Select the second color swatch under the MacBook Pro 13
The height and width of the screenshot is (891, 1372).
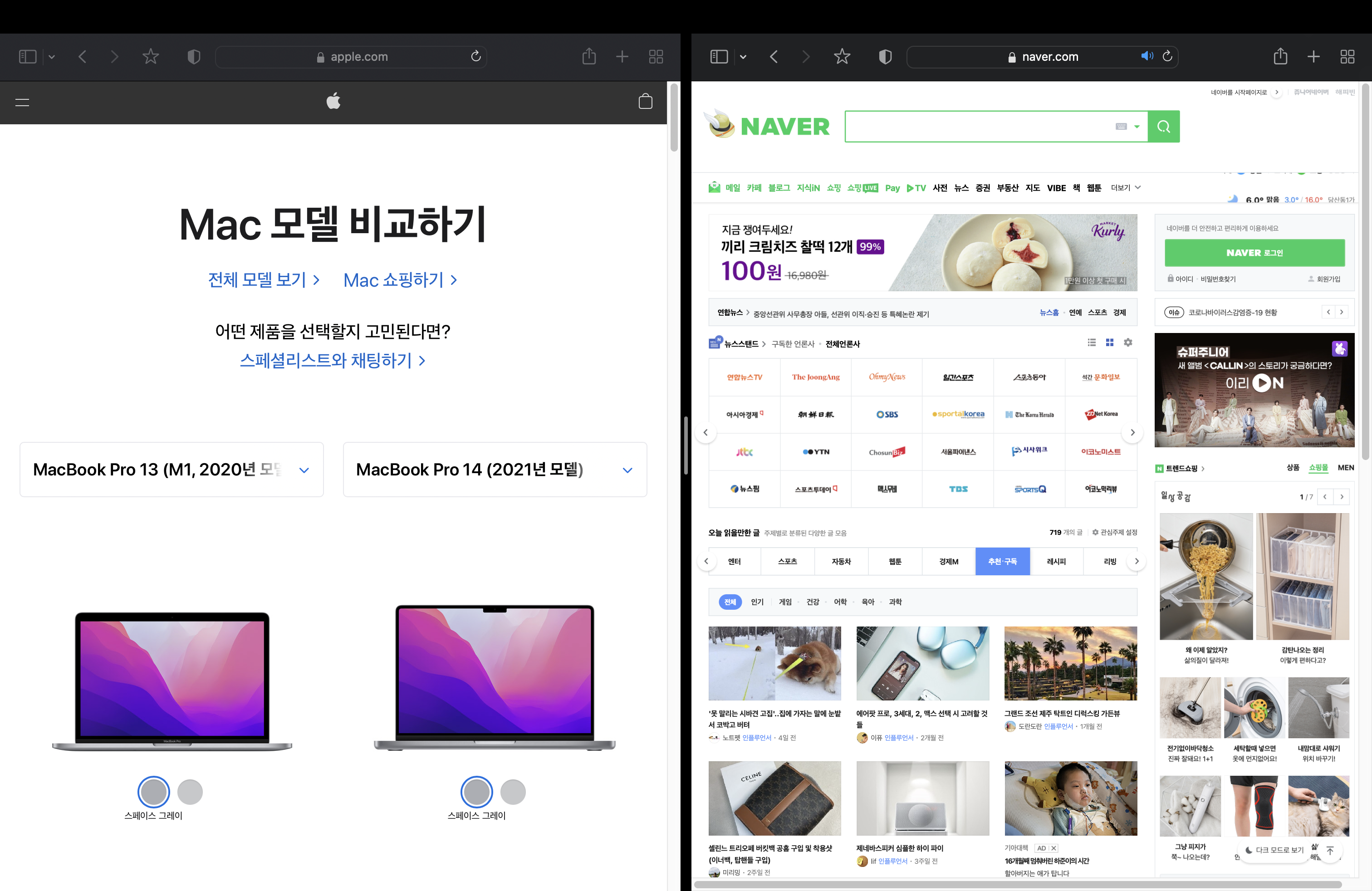(x=190, y=792)
